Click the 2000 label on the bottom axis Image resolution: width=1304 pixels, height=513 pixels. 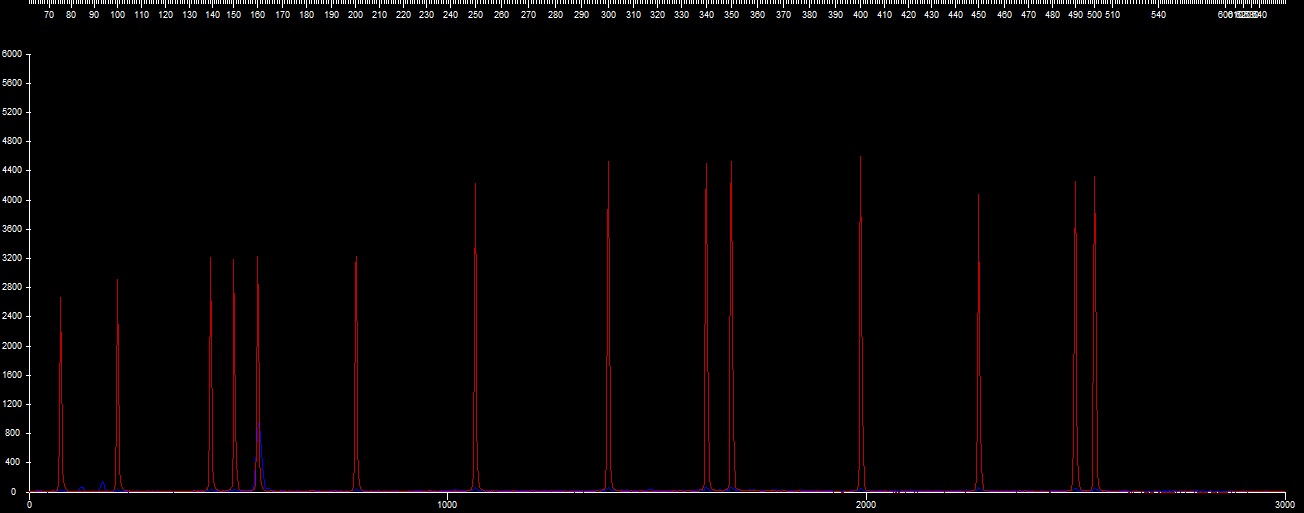tap(866, 505)
